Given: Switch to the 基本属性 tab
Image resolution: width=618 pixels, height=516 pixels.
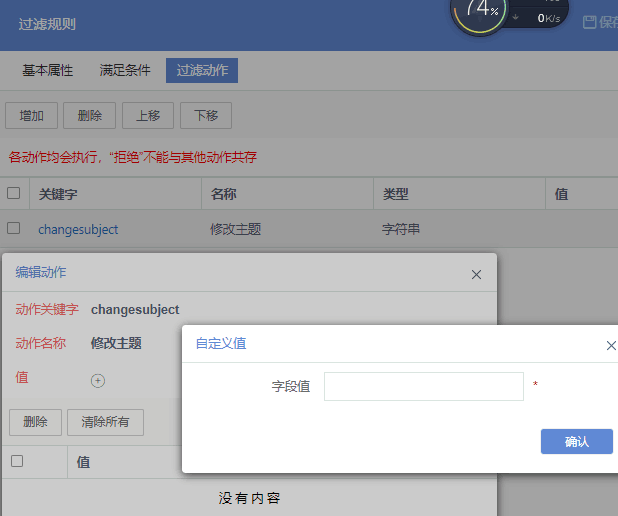Looking at the screenshot, I should click(x=48, y=71).
